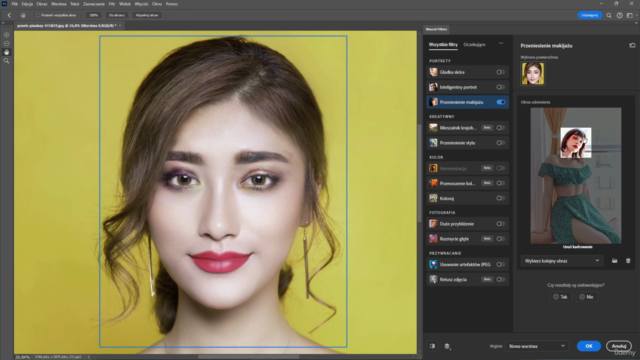The image size is (640, 360).
Task: Click the selected face thumbnail
Action: (533, 73)
